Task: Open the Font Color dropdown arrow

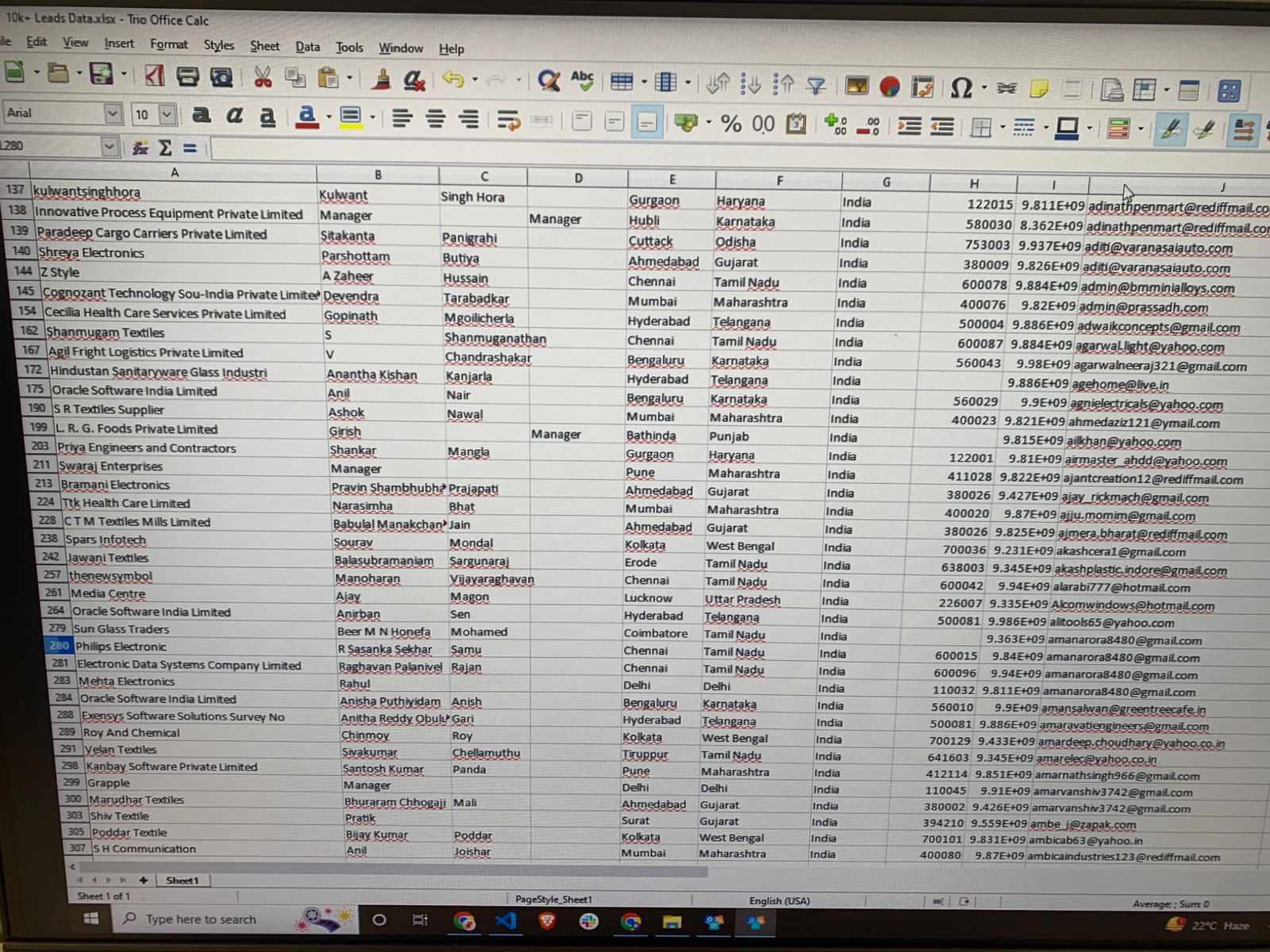Action: [x=329, y=118]
